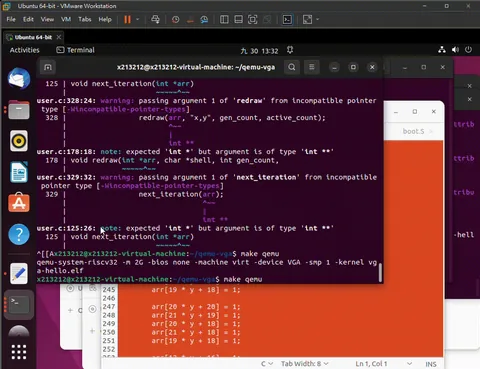Viewport: 480px width, 369px height.
Task: Take a snapshot of the virtual machine
Action: (175, 20)
